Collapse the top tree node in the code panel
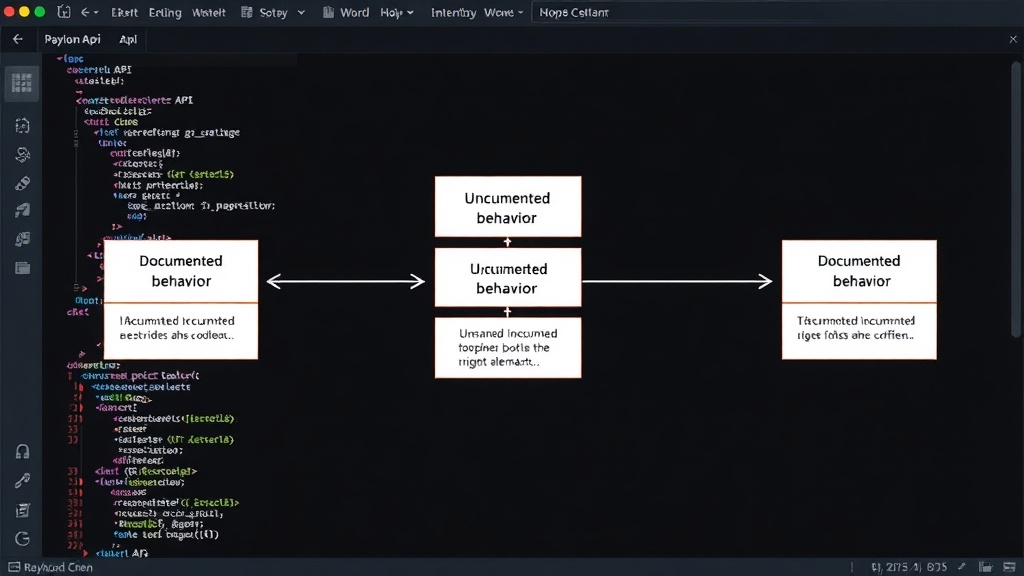 tap(59, 59)
